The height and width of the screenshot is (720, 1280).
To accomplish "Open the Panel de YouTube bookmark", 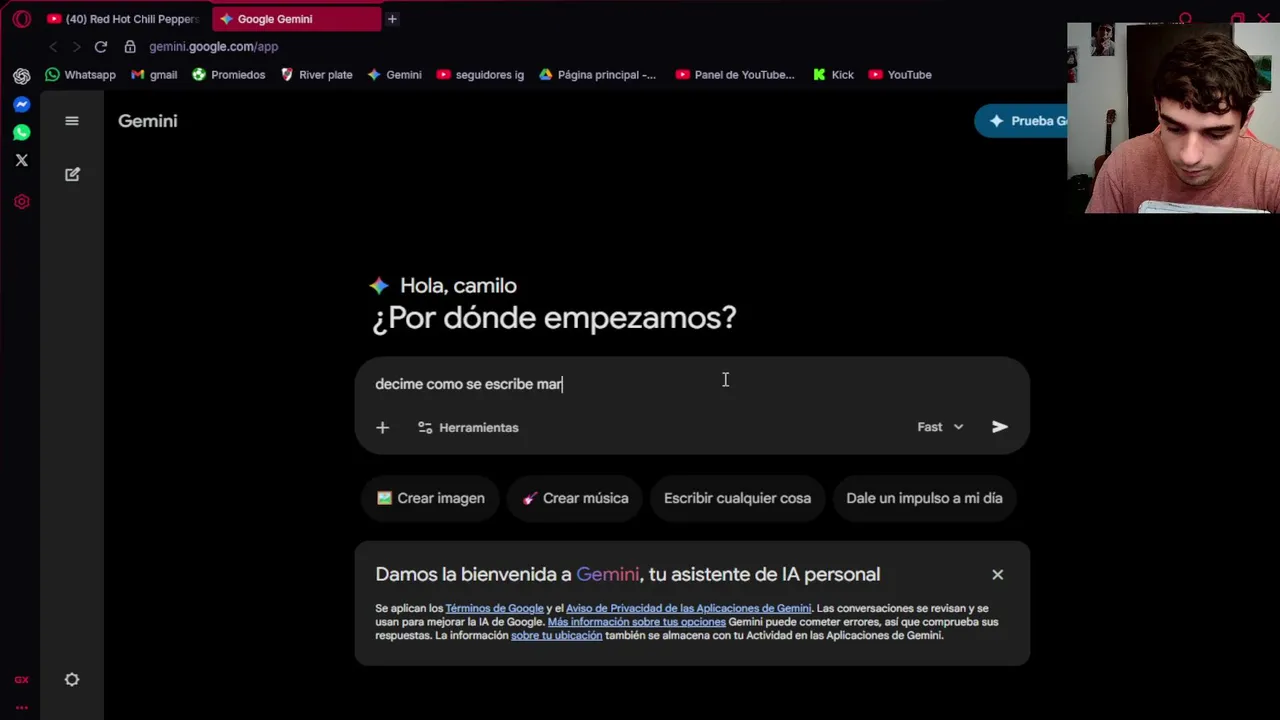I will pyautogui.click(x=735, y=75).
